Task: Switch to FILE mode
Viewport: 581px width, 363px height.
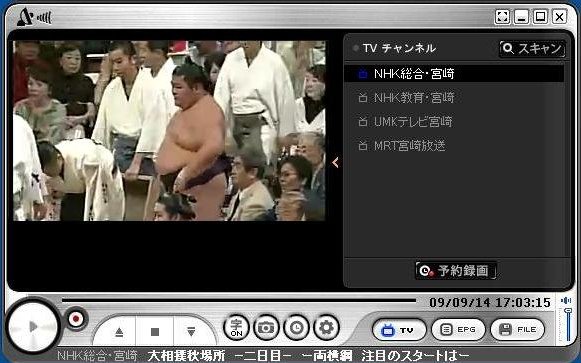Action: pyautogui.click(x=517, y=330)
